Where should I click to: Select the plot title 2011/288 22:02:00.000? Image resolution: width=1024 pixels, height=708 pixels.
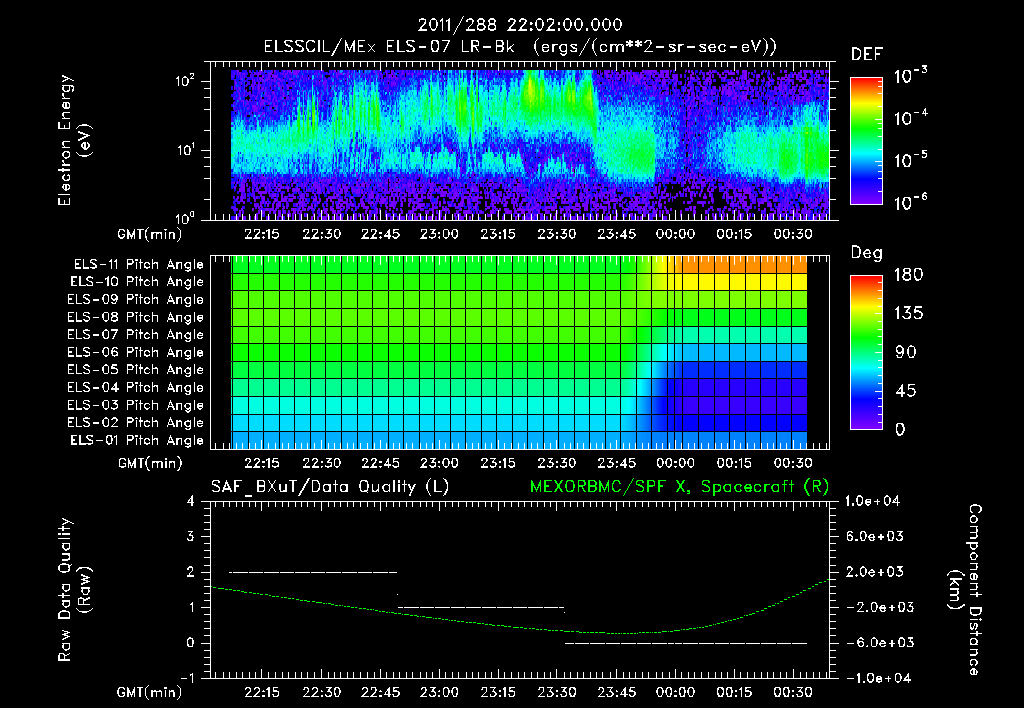click(x=520, y=25)
